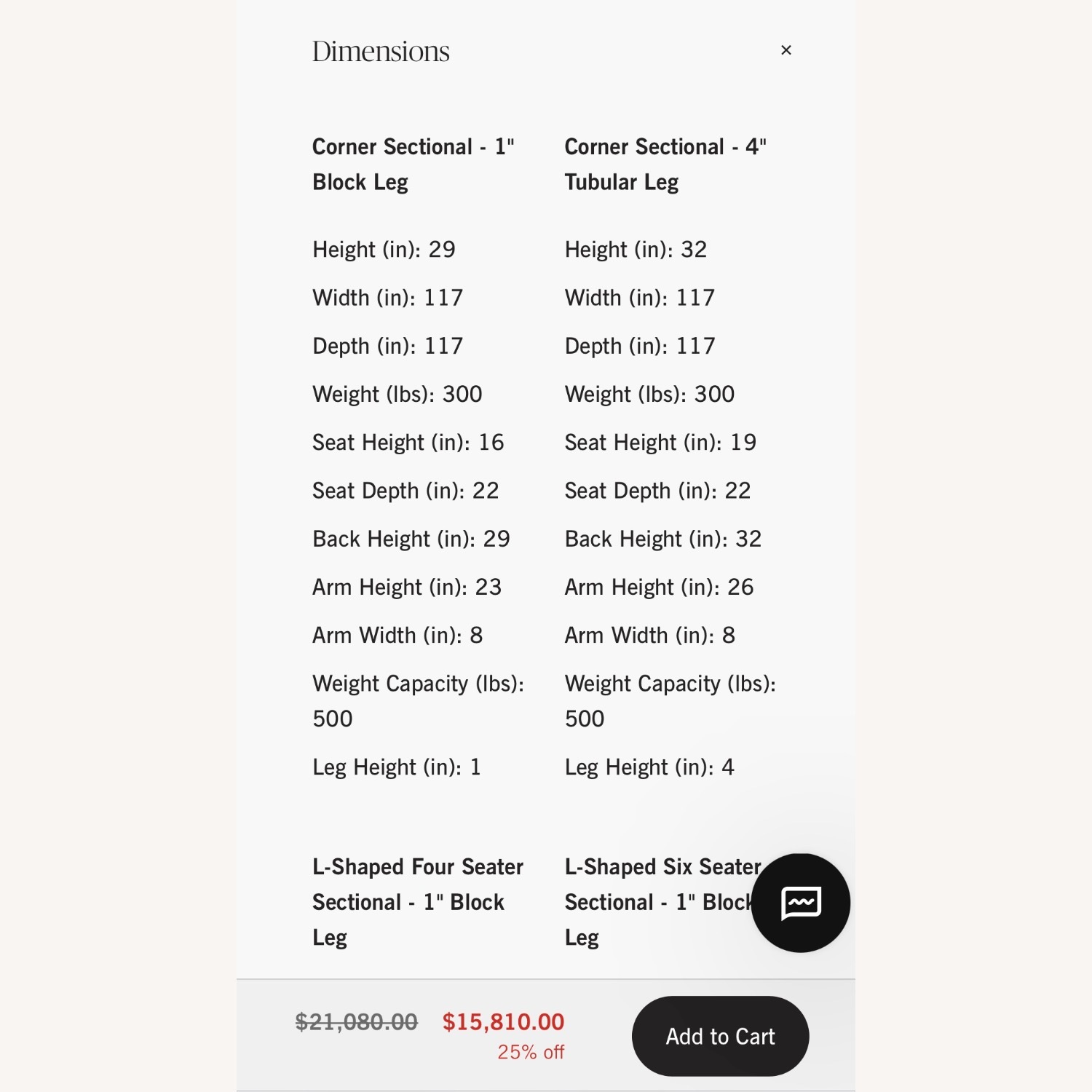
Task: Close the Dimensions panel
Action: [786, 50]
